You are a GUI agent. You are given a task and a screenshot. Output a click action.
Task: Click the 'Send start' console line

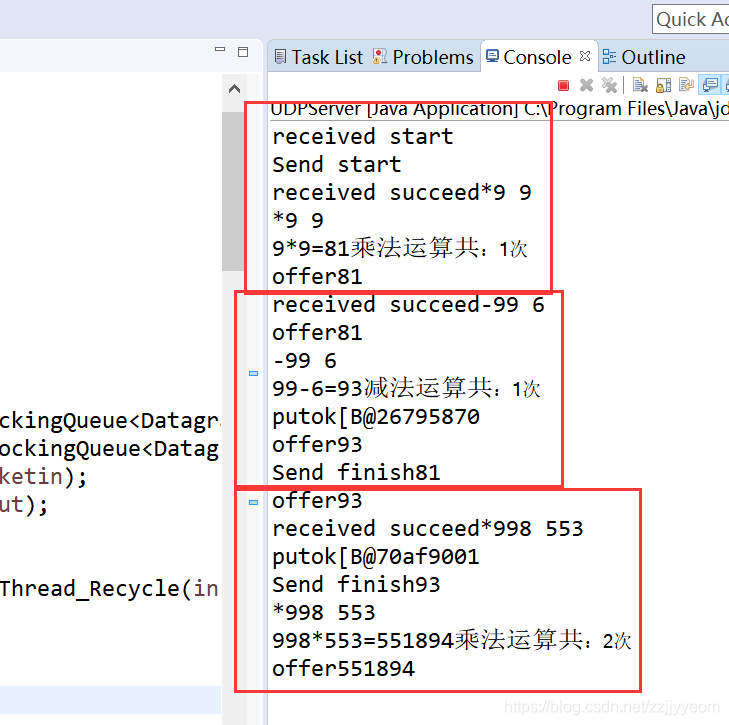pos(337,165)
